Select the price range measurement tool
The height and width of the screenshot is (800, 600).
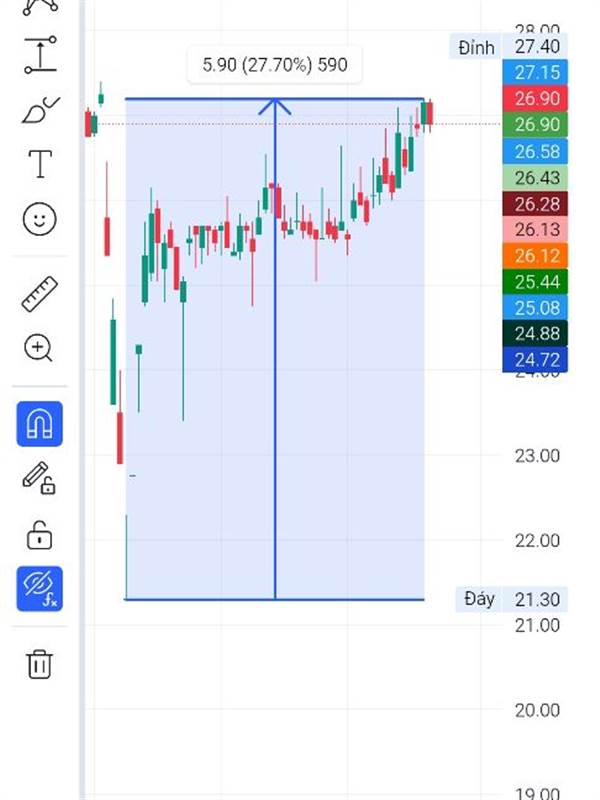click(x=40, y=54)
